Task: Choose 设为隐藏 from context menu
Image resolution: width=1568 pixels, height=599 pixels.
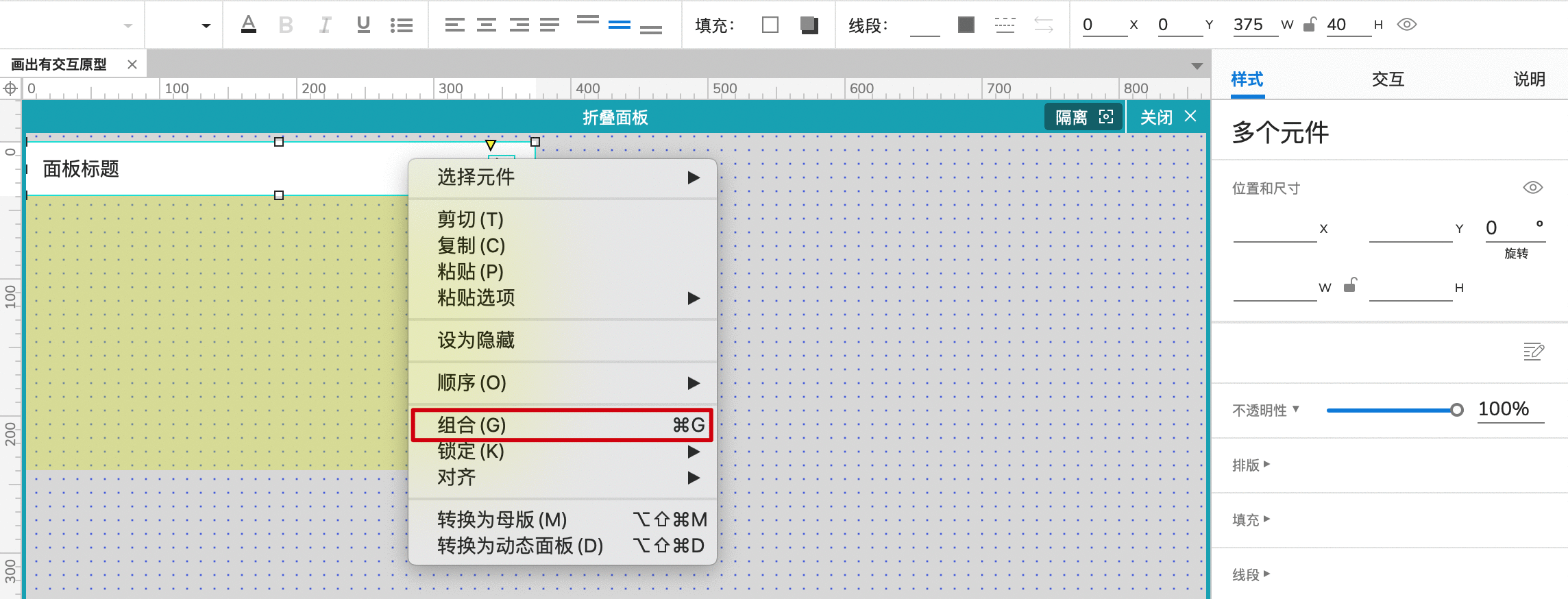Action: 563,340
